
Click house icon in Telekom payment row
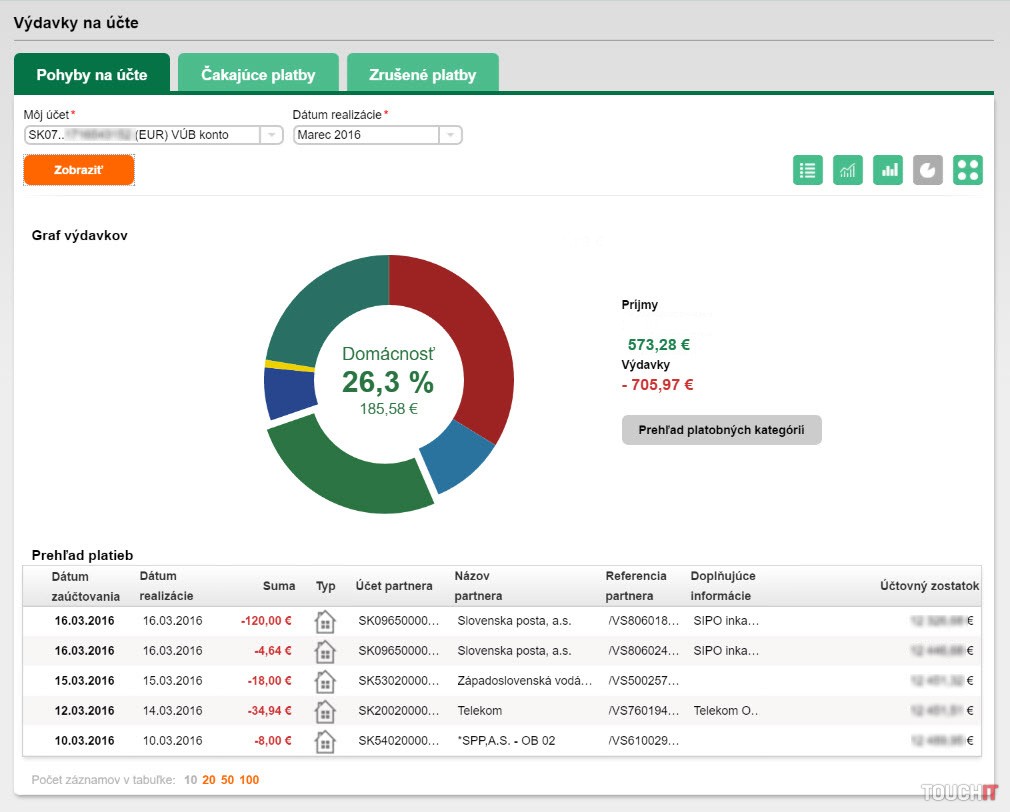[325, 711]
